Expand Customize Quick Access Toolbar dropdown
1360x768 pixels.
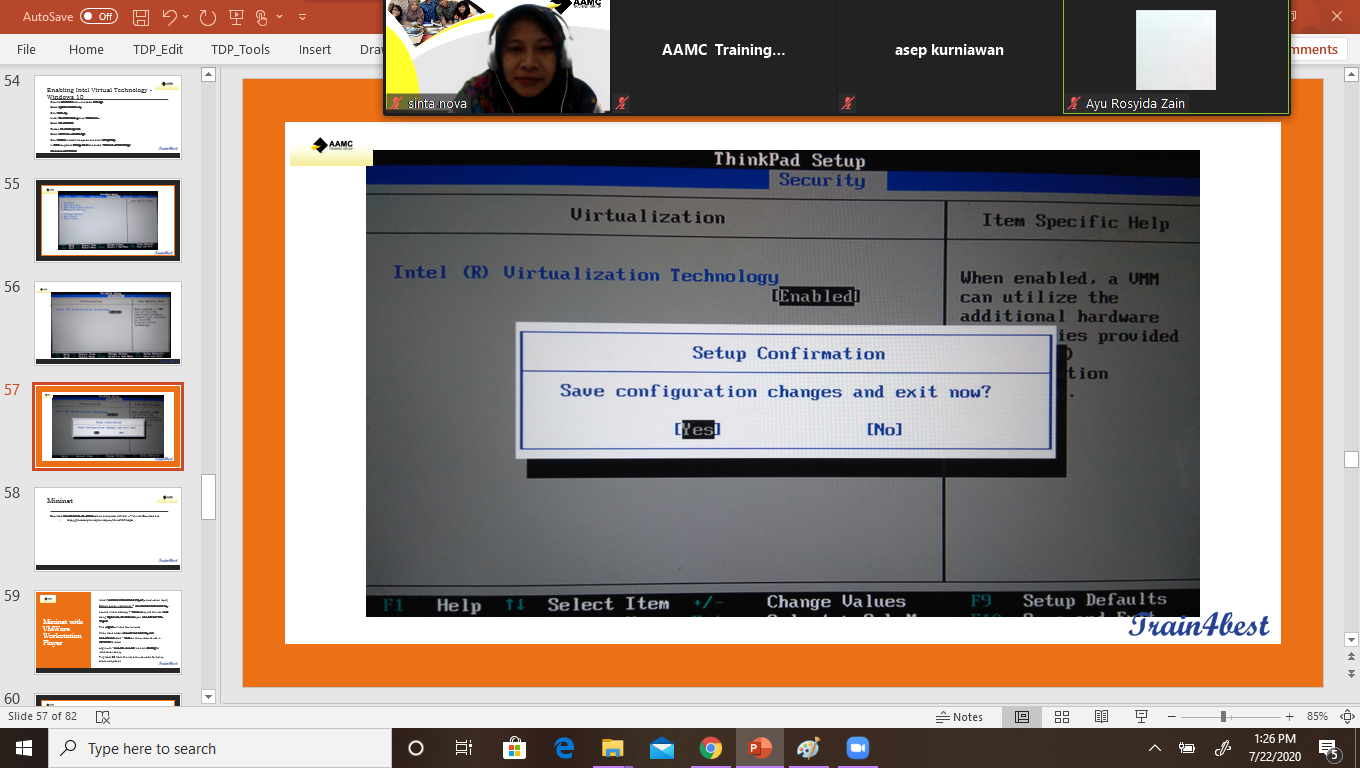[x=302, y=17]
